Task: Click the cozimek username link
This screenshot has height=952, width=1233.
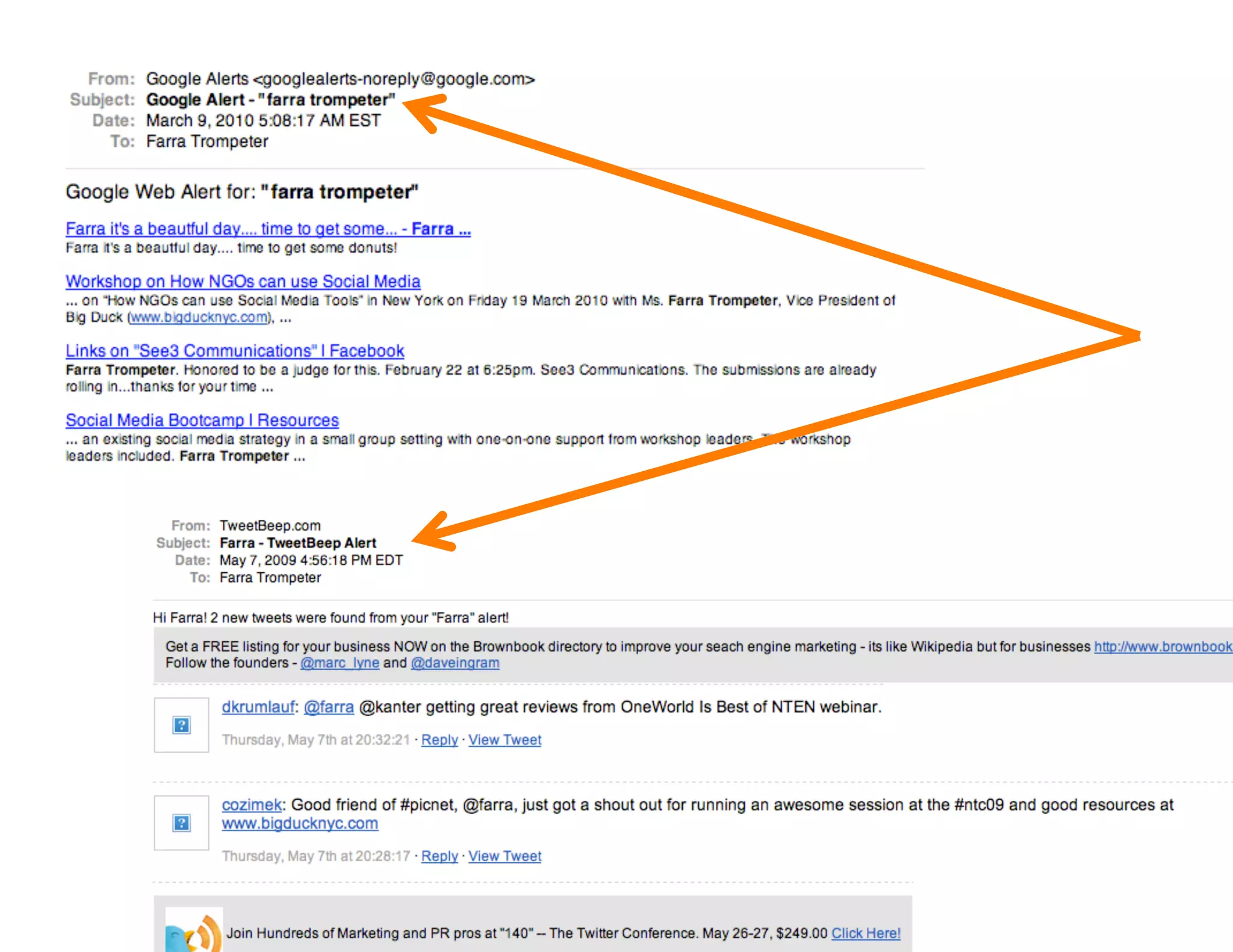Action: [x=251, y=805]
